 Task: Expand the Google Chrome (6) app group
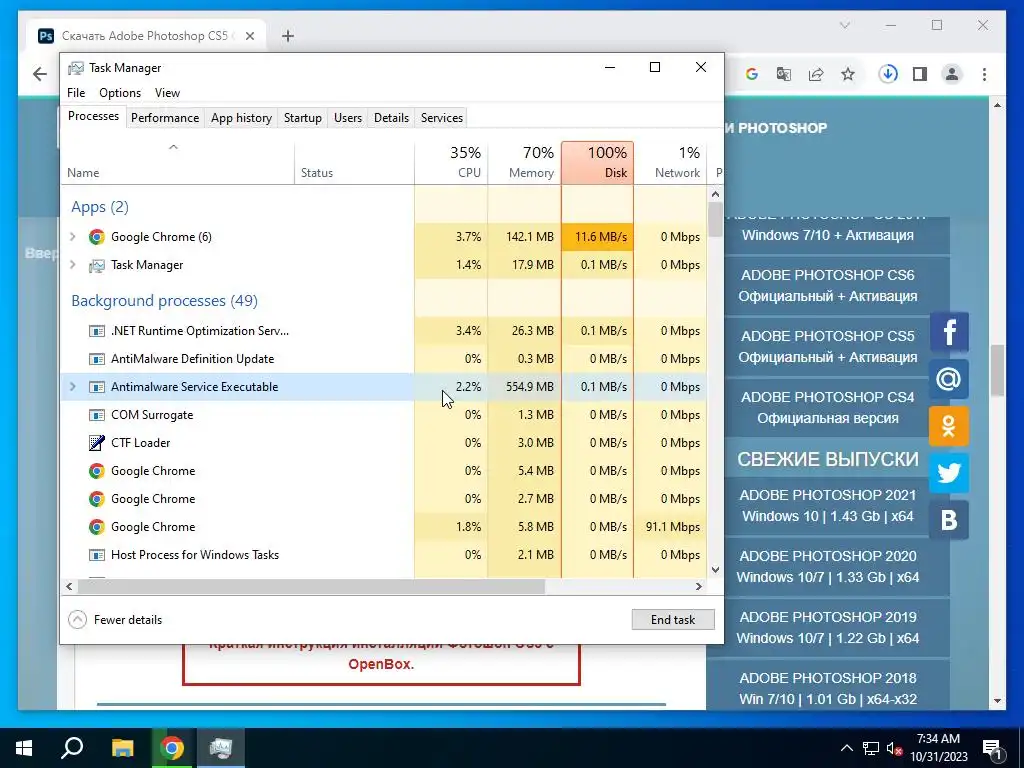[72, 236]
